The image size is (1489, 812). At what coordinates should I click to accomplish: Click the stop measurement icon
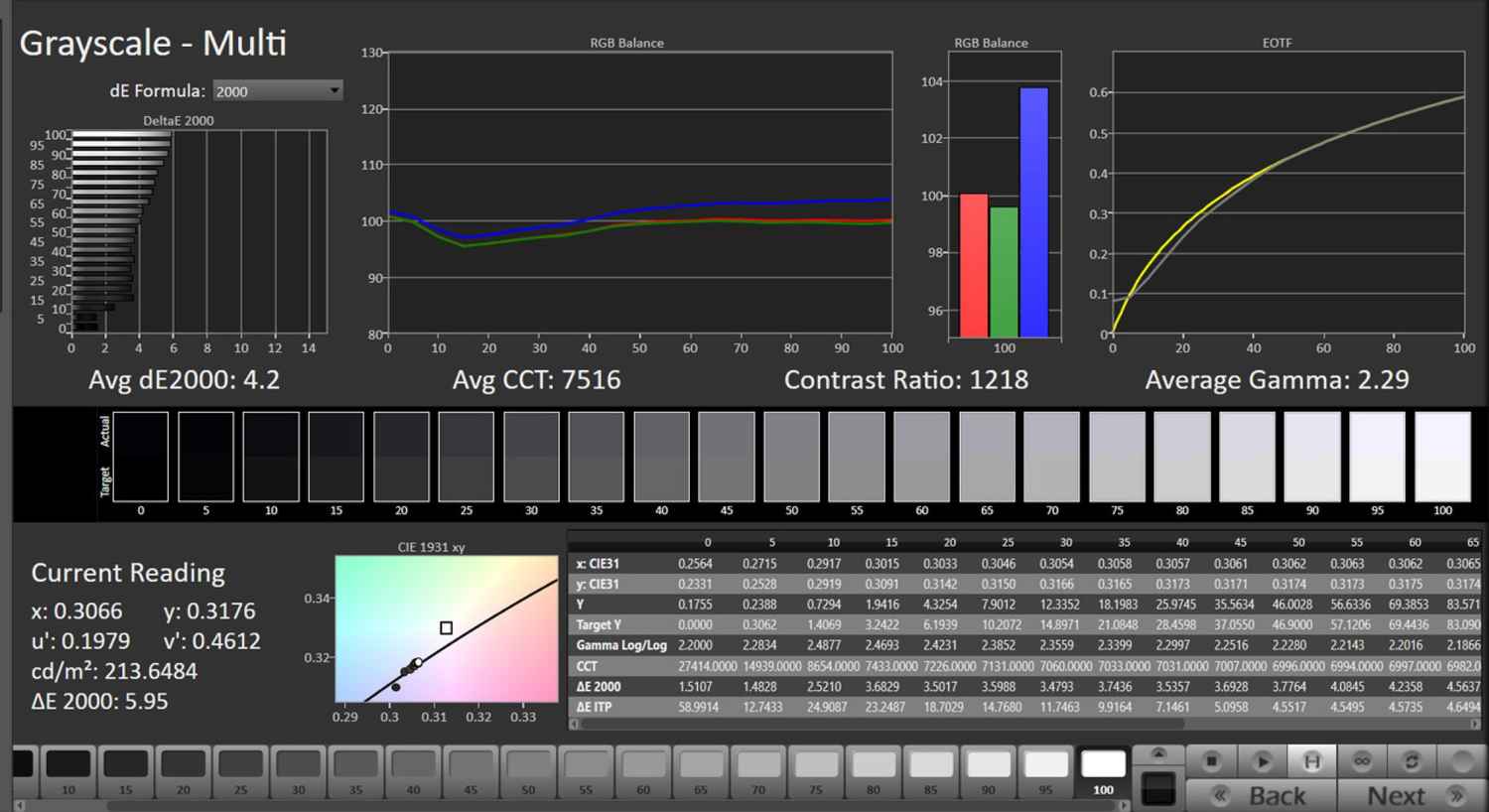(1211, 761)
